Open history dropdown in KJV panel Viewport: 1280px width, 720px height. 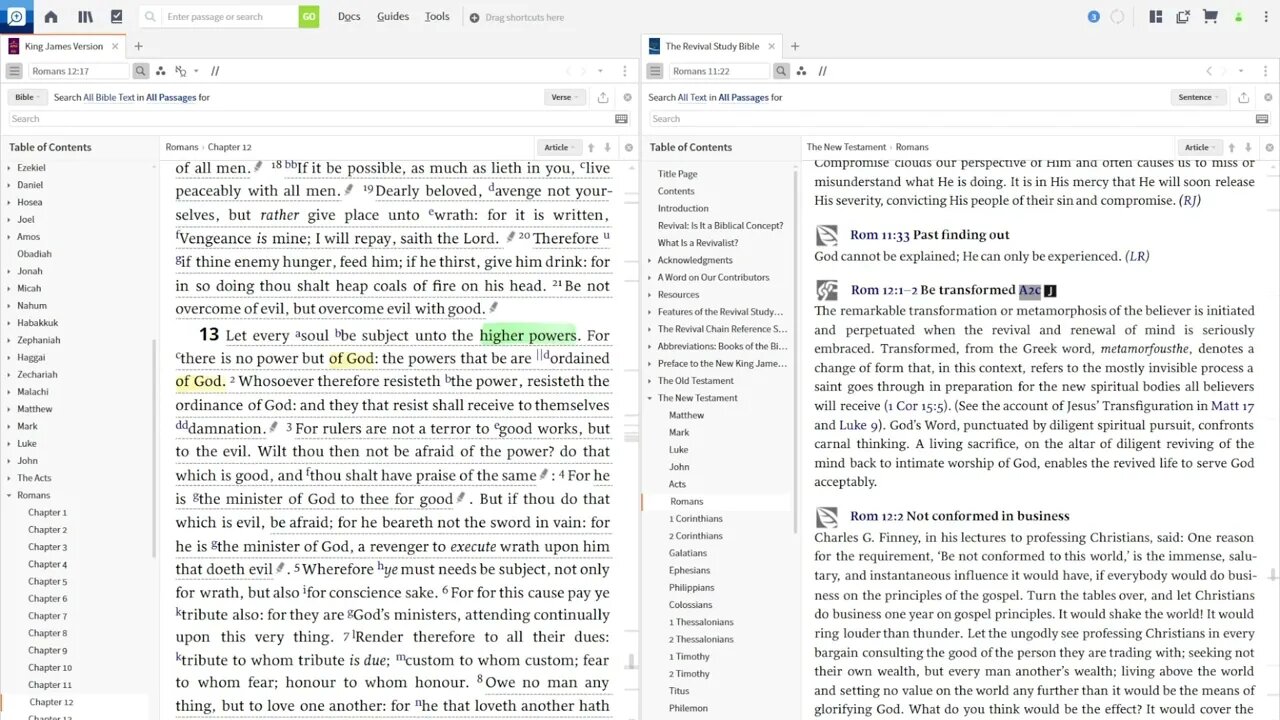[599, 71]
